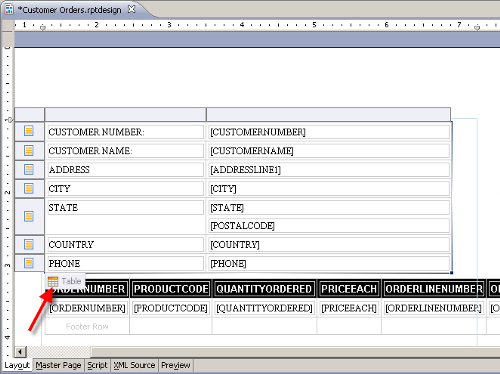Select the COUNTRY row handle icon
Viewport: 500px width, 374px height.
29,244
